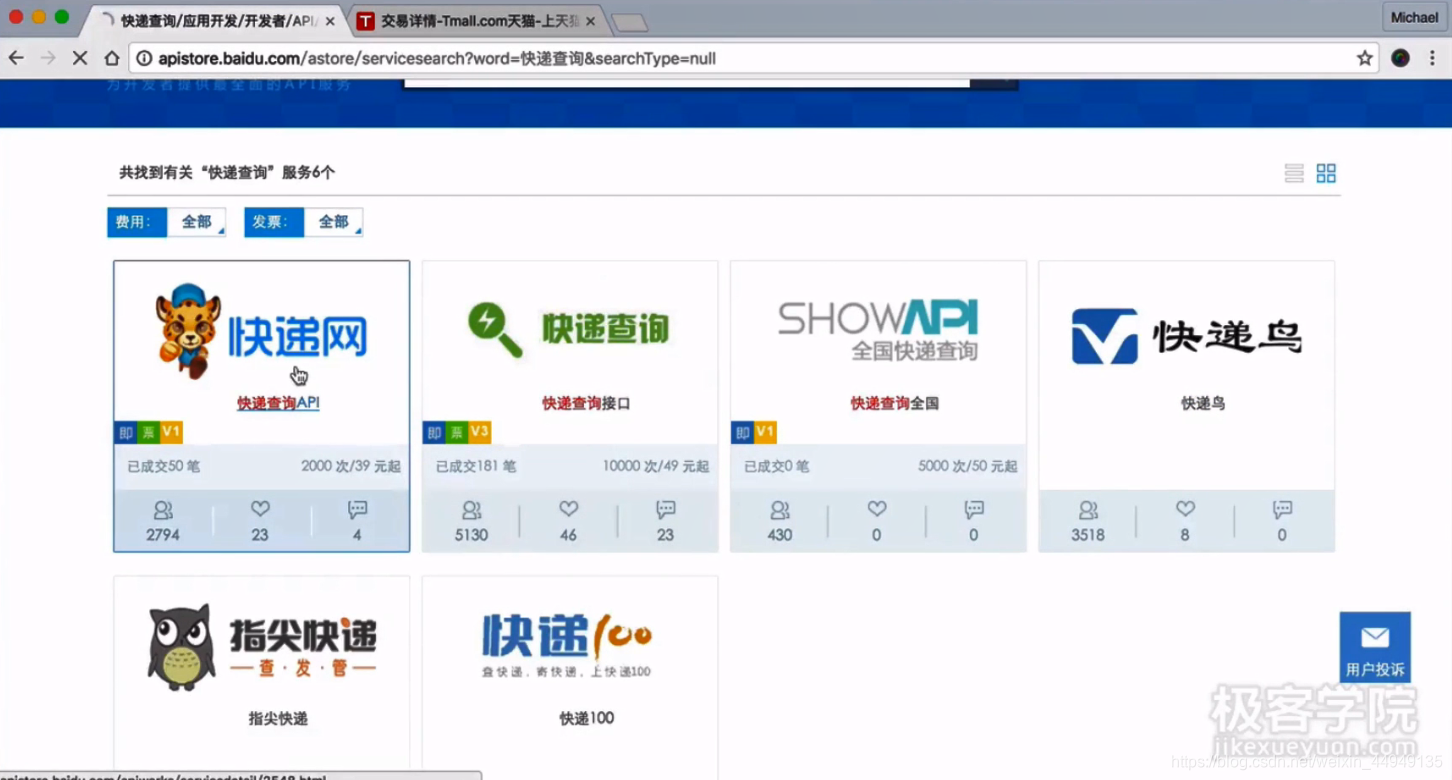Click the 5000 次/50 元起 price text

(968, 466)
